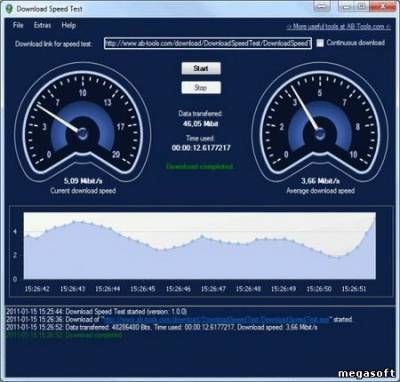Viewport: 400px width, 382px height.
Task: Click the 15:26:51 time marker on graph
Action: pos(354,289)
